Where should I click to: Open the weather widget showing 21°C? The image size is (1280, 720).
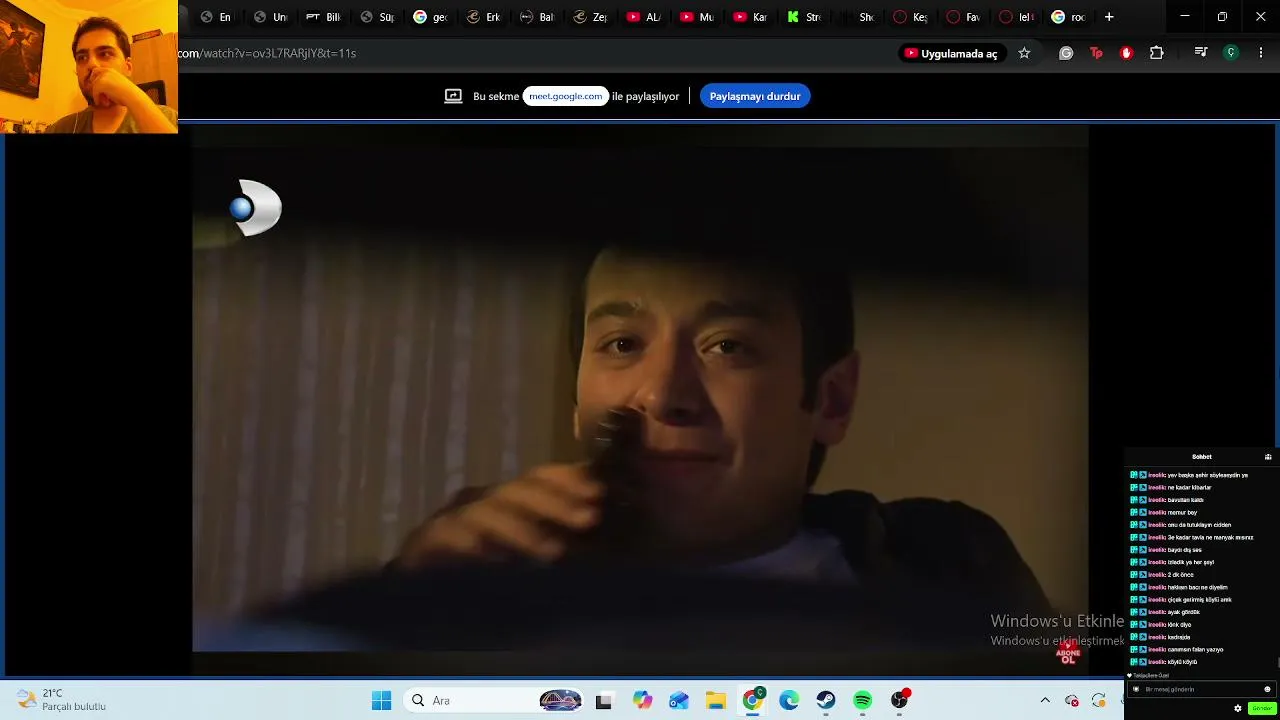tap(62, 700)
